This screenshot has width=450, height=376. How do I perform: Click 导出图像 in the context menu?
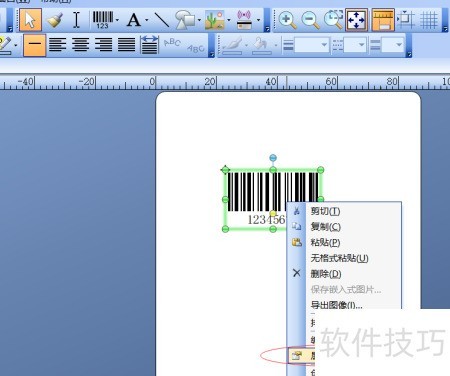336,305
